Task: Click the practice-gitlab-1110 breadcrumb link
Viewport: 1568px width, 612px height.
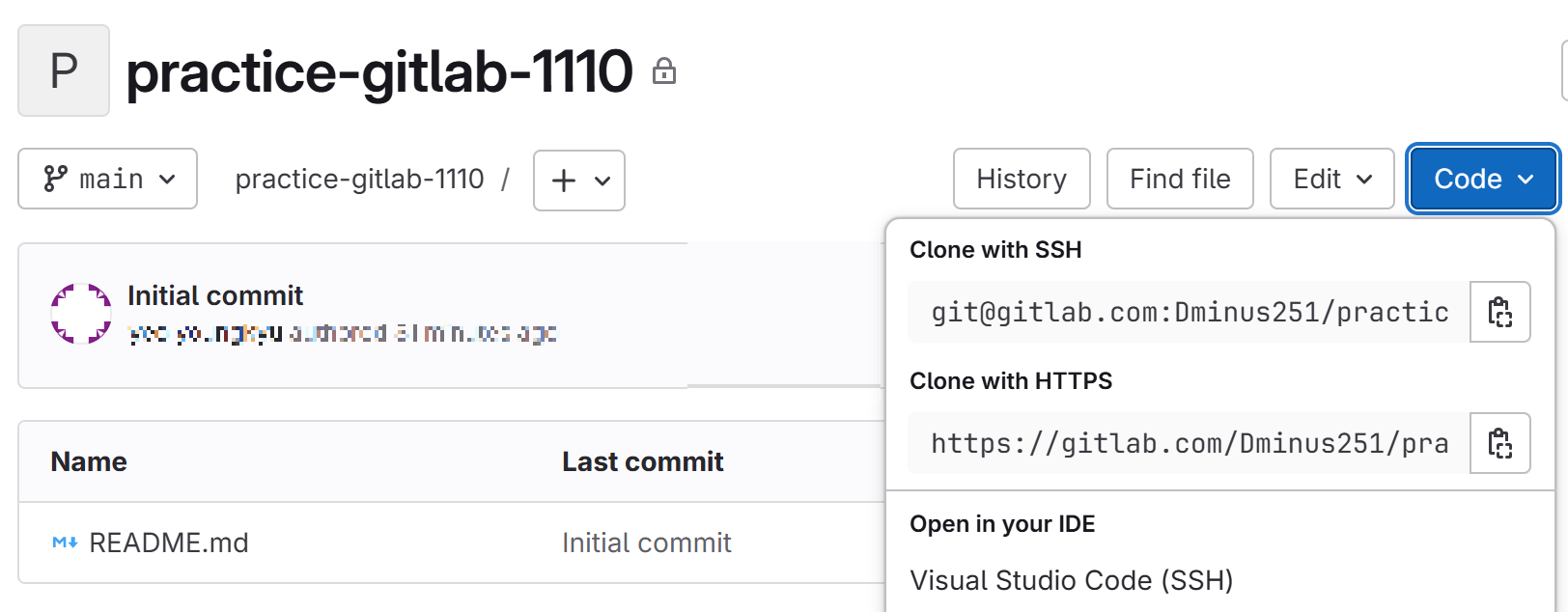Action: (x=359, y=179)
